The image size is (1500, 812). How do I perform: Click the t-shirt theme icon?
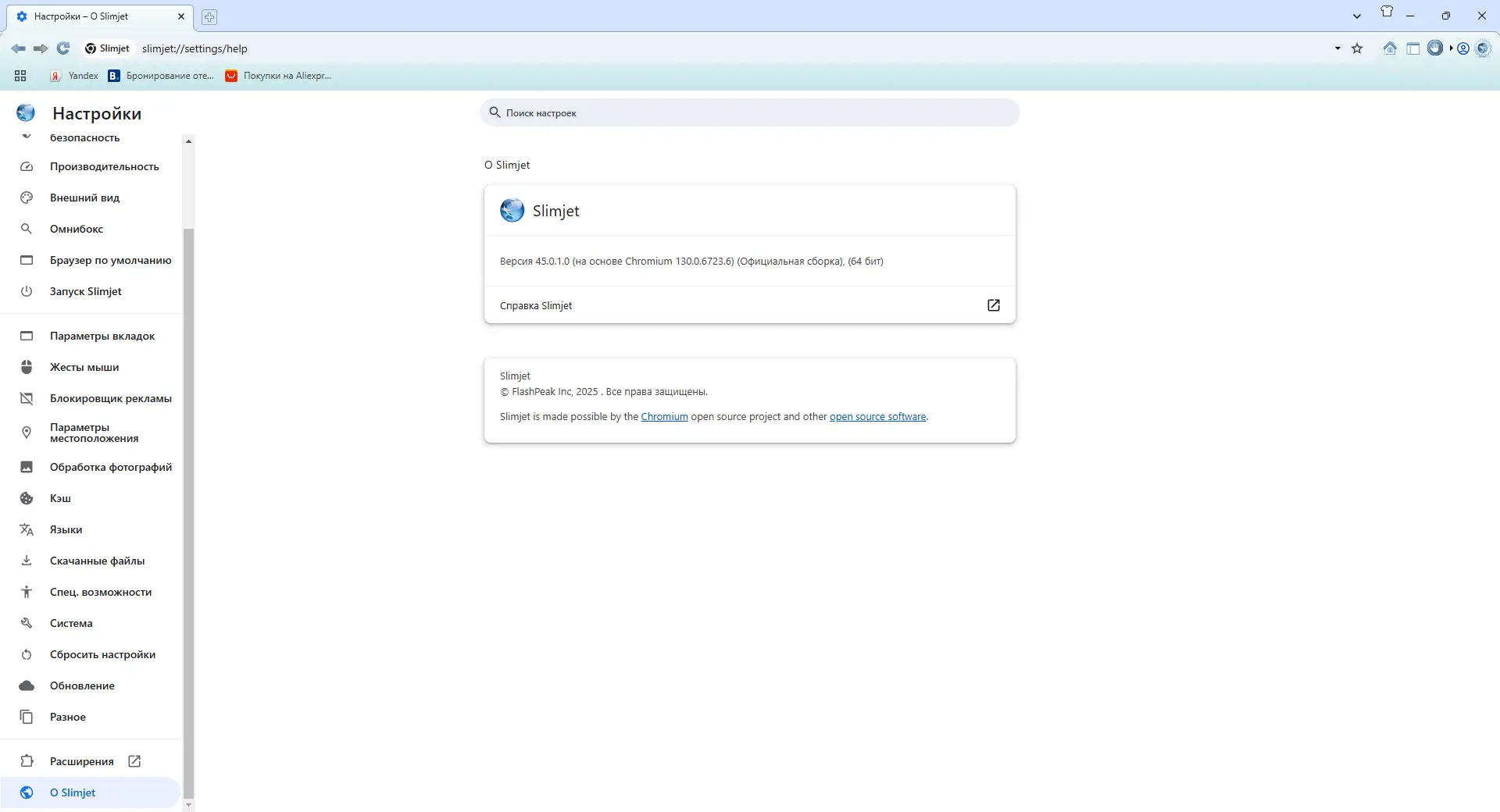pos(1387,12)
